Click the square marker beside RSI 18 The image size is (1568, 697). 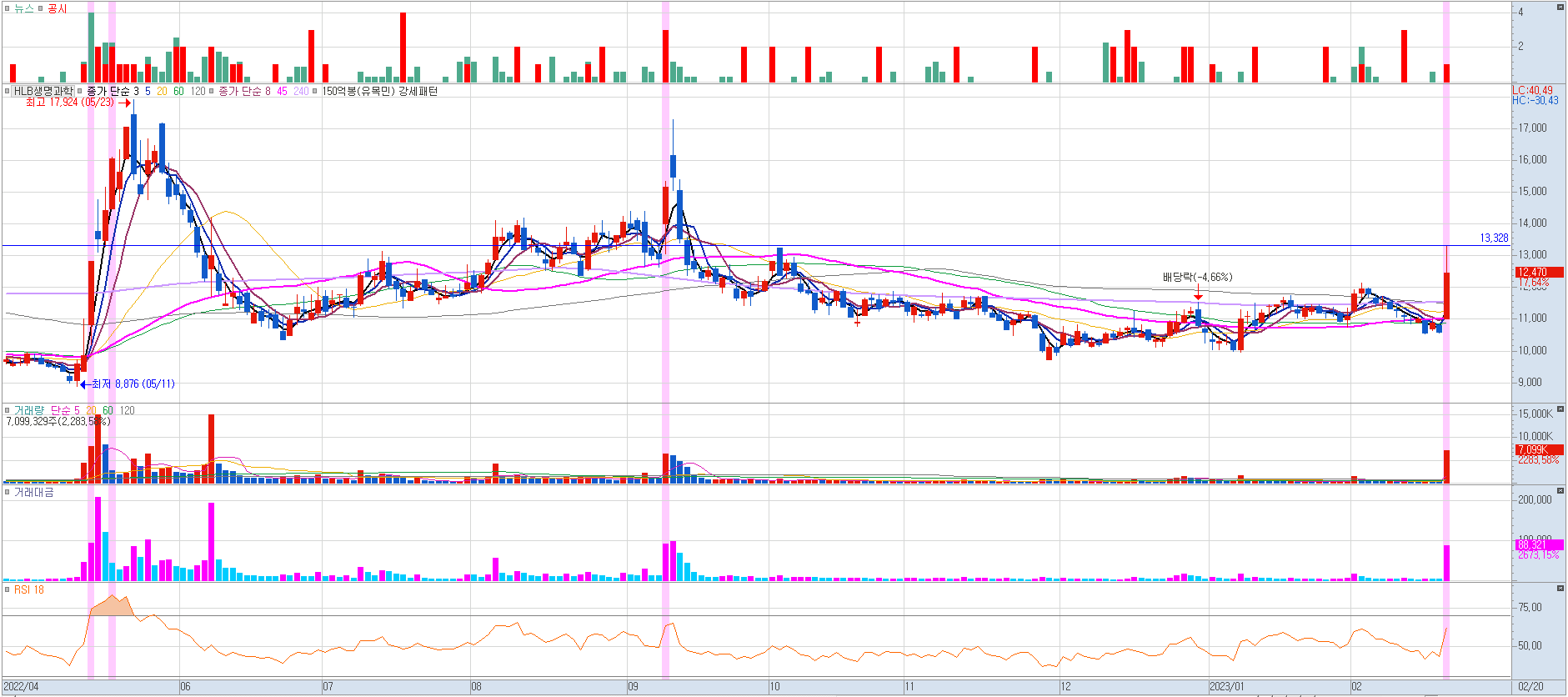tap(8, 589)
